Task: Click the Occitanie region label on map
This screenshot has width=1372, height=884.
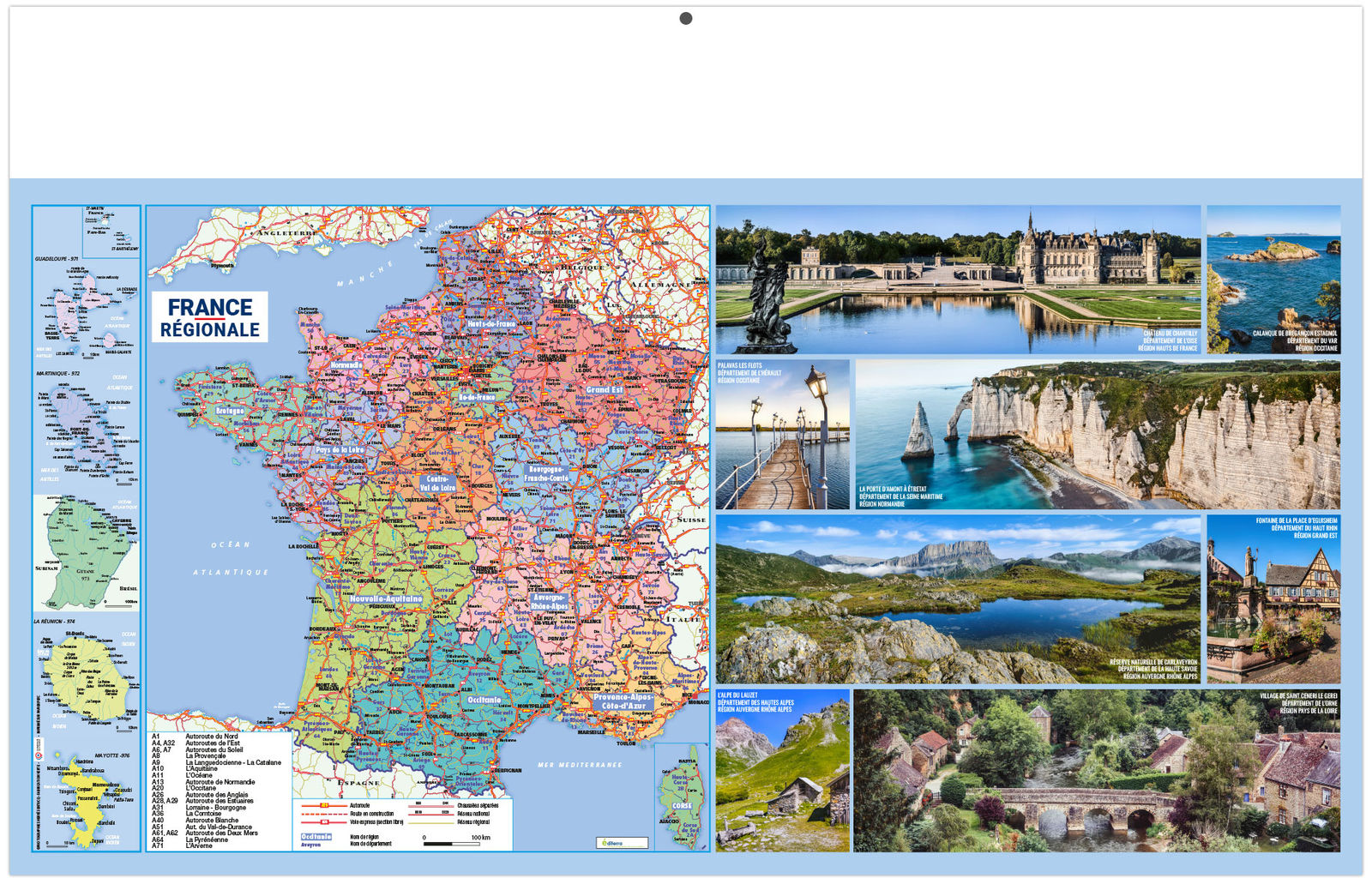Action: click(x=484, y=700)
